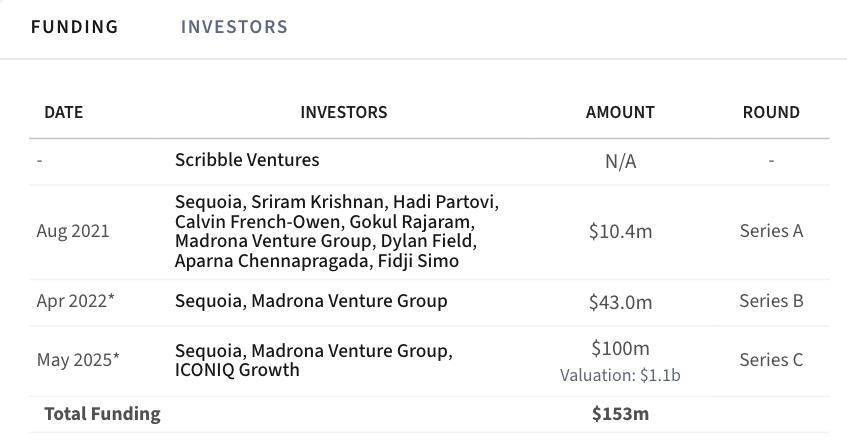This screenshot has width=847, height=441.
Task: Open Calvin French-Owen's investor profile
Action: [256, 222]
